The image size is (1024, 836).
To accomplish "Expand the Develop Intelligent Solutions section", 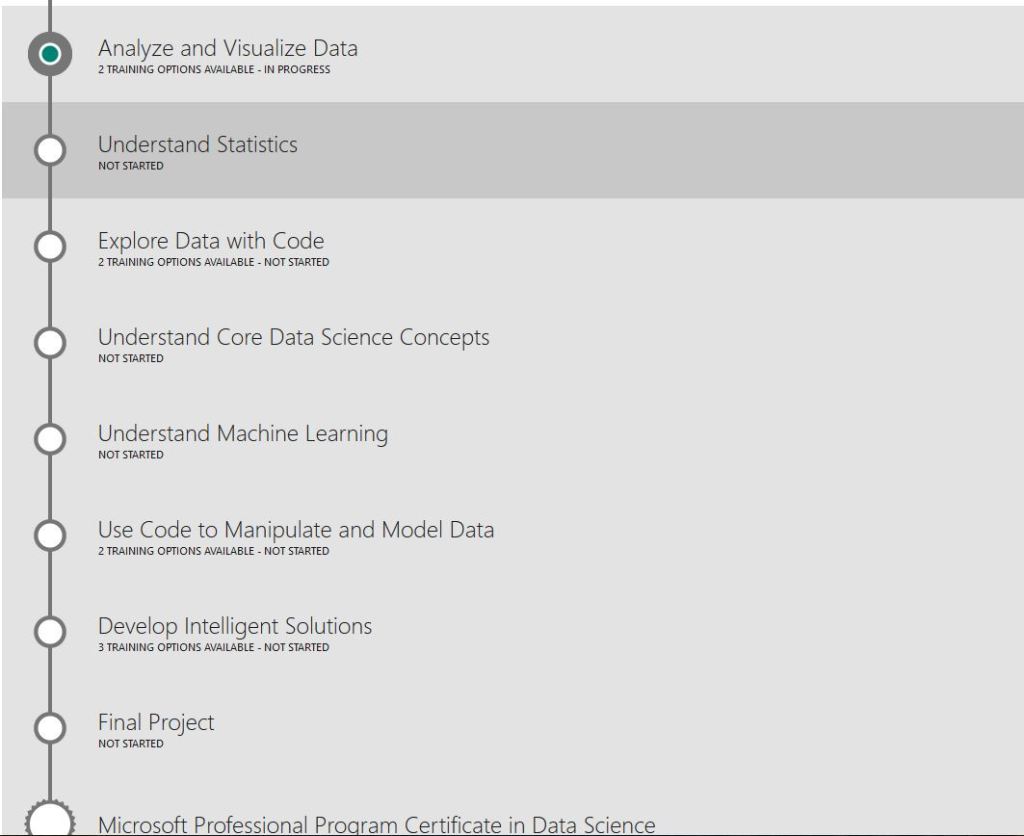I will [234, 626].
